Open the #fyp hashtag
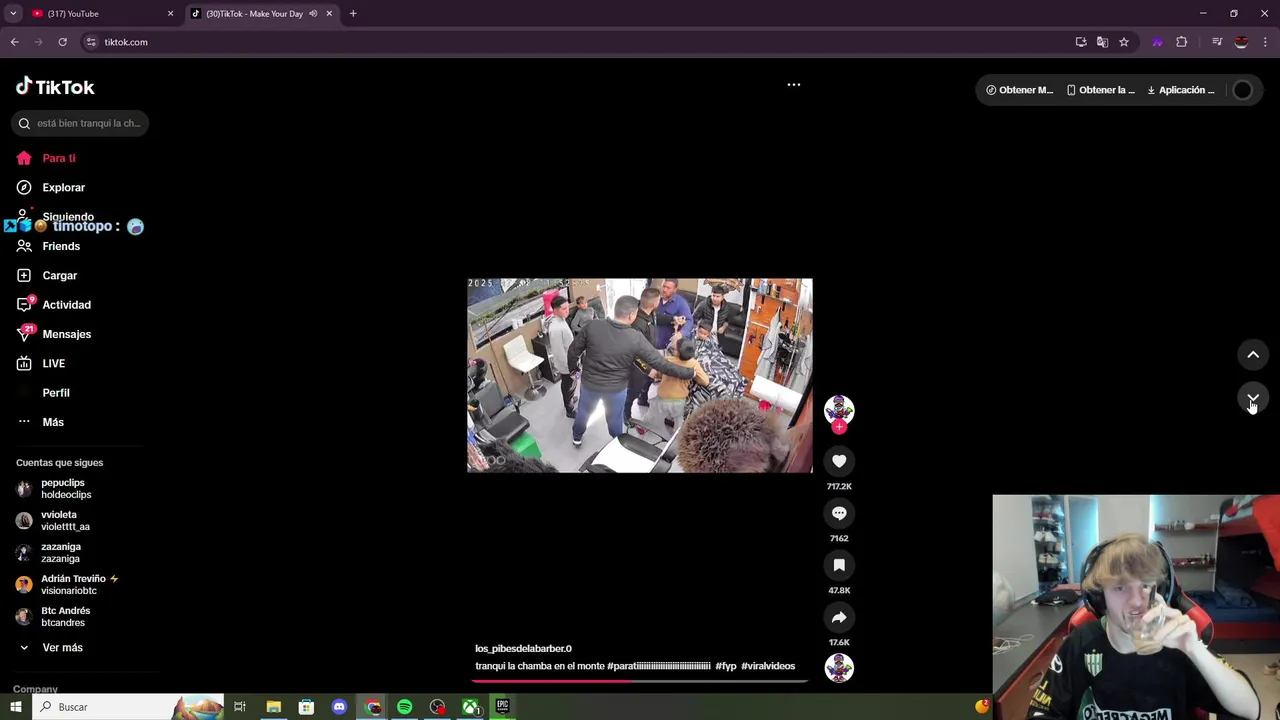The height and width of the screenshot is (720, 1280). point(726,666)
